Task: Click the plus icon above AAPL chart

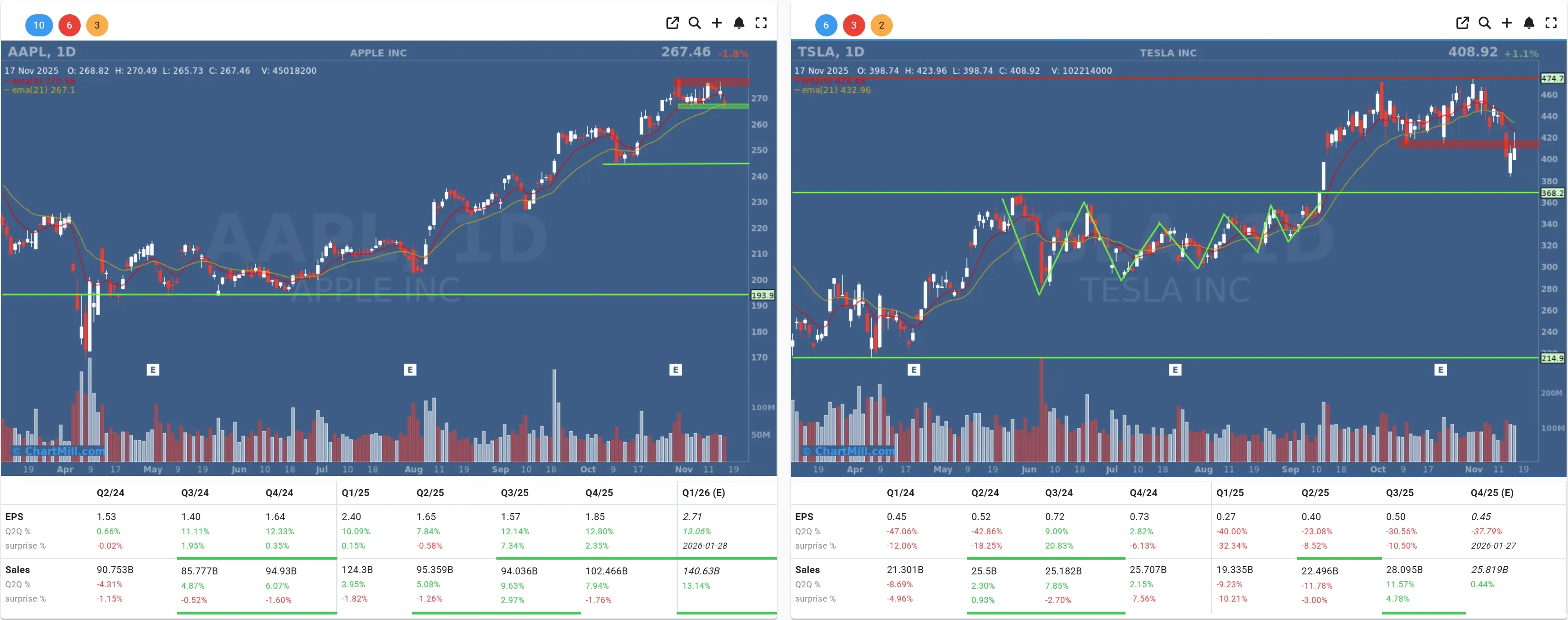Action: pos(716,23)
